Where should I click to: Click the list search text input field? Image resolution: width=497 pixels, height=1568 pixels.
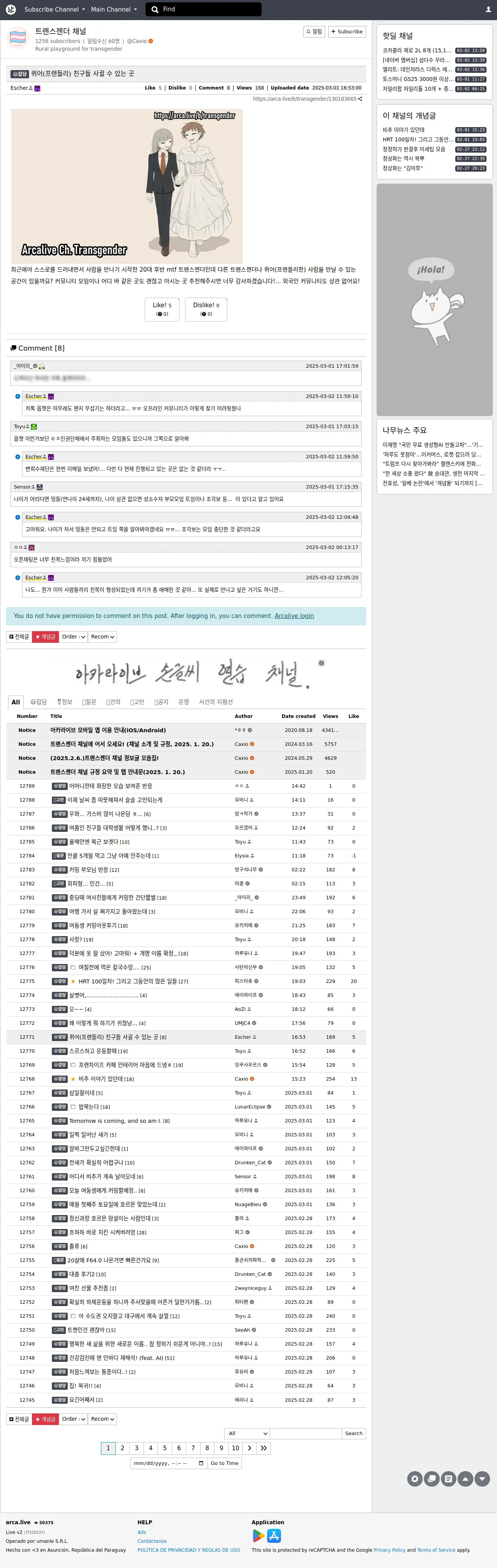pyautogui.click(x=305, y=1434)
